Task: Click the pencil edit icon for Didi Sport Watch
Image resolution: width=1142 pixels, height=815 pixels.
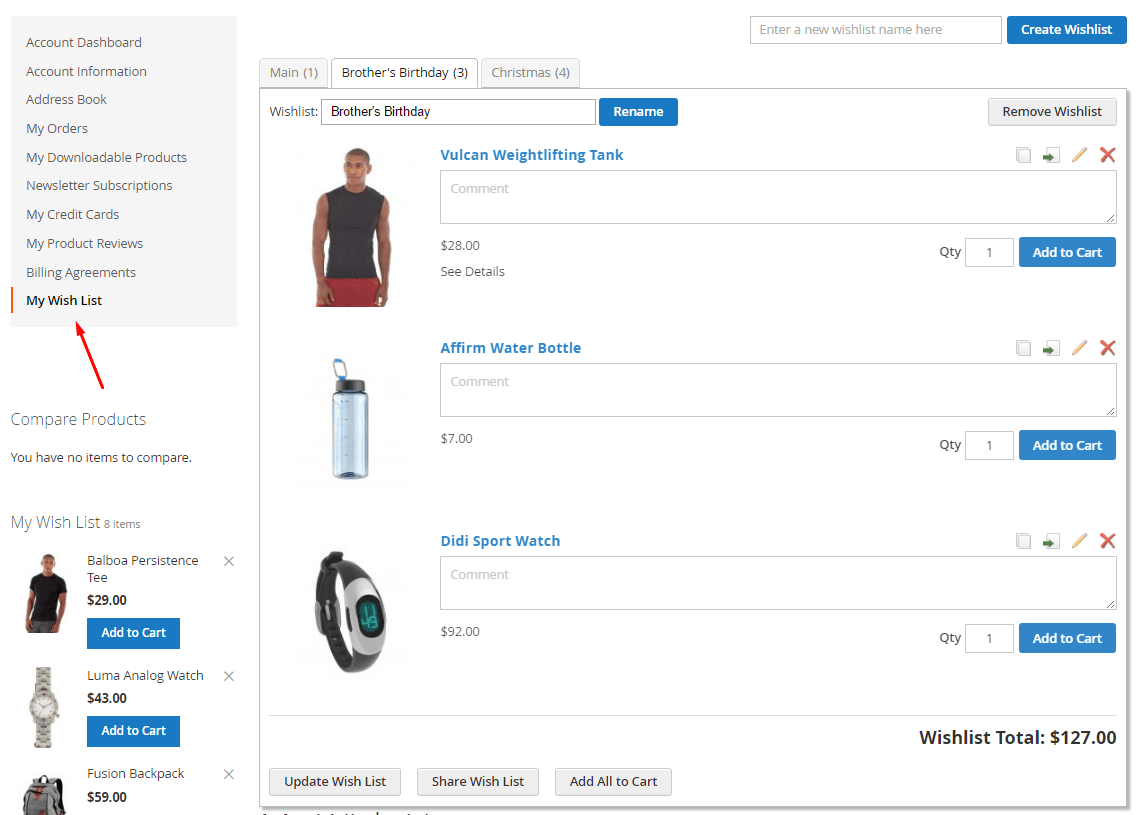Action: 1079,541
